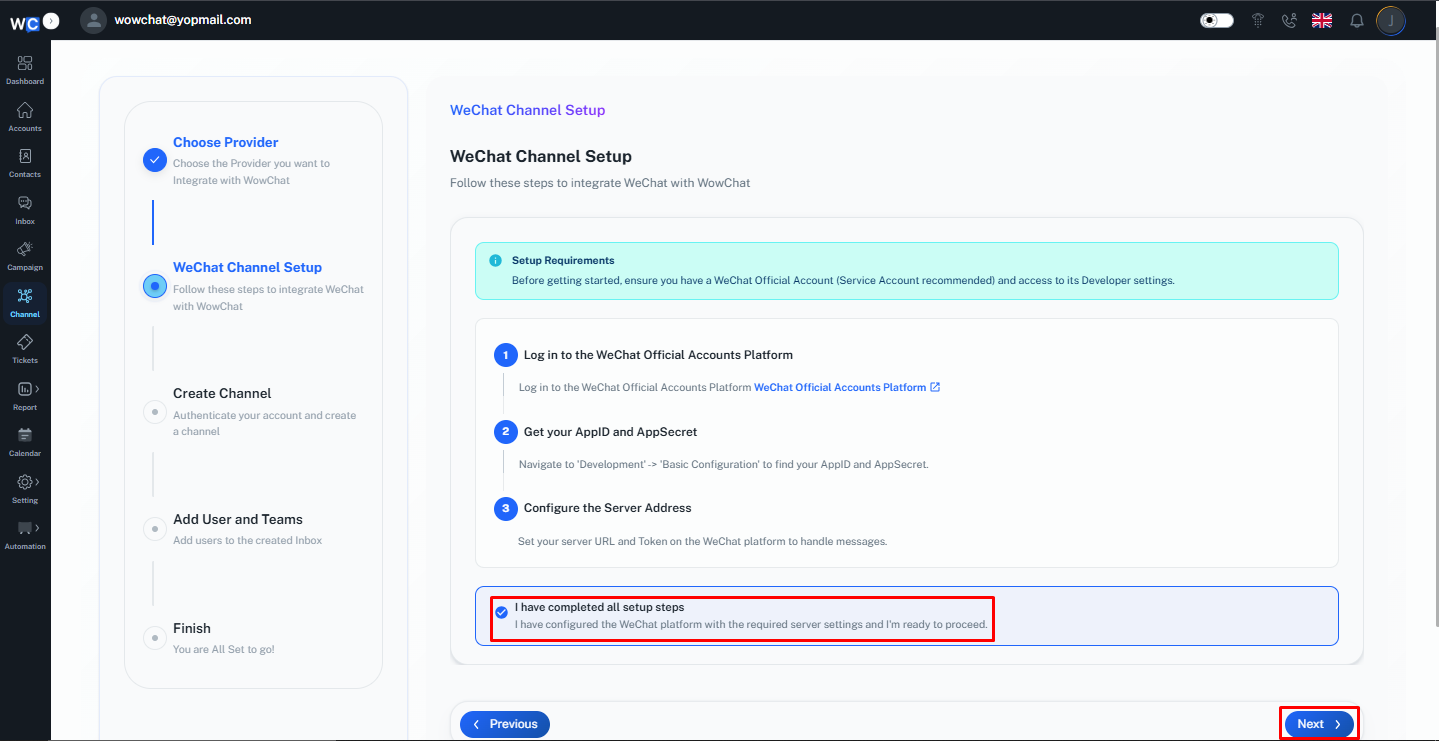Open the Calendar in the sidebar
This screenshot has height=741, width=1439.
(25, 442)
